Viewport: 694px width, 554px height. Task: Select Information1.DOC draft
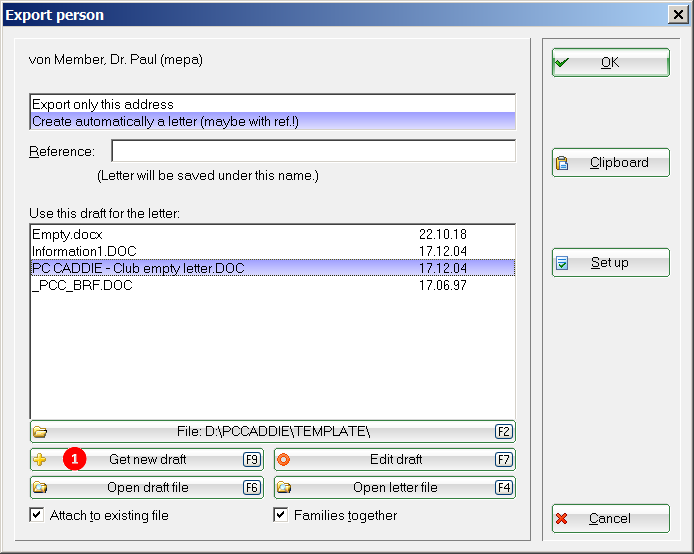pyautogui.click(x=273, y=251)
